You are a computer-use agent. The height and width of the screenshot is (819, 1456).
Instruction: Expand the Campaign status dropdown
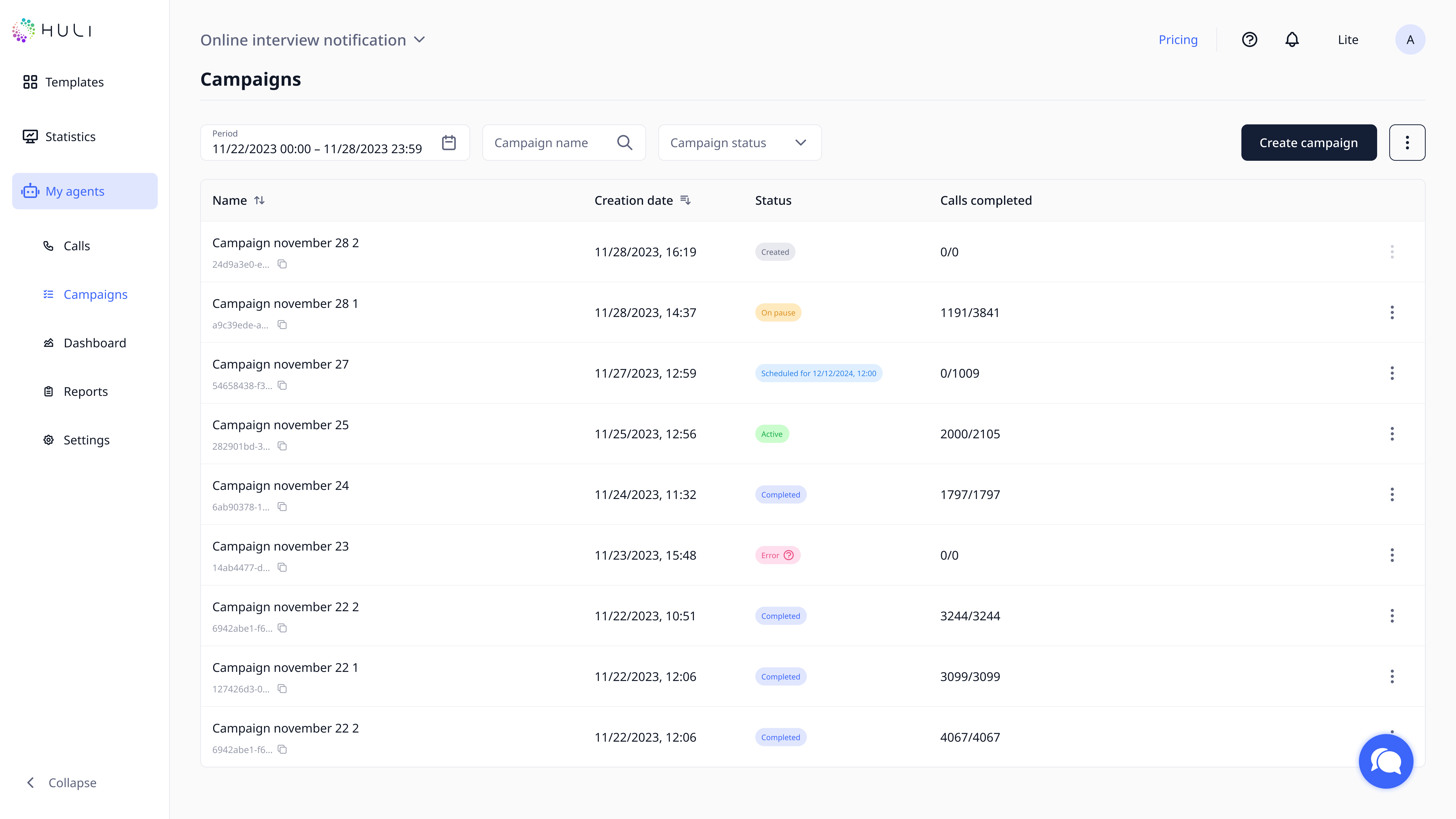pyautogui.click(x=739, y=142)
